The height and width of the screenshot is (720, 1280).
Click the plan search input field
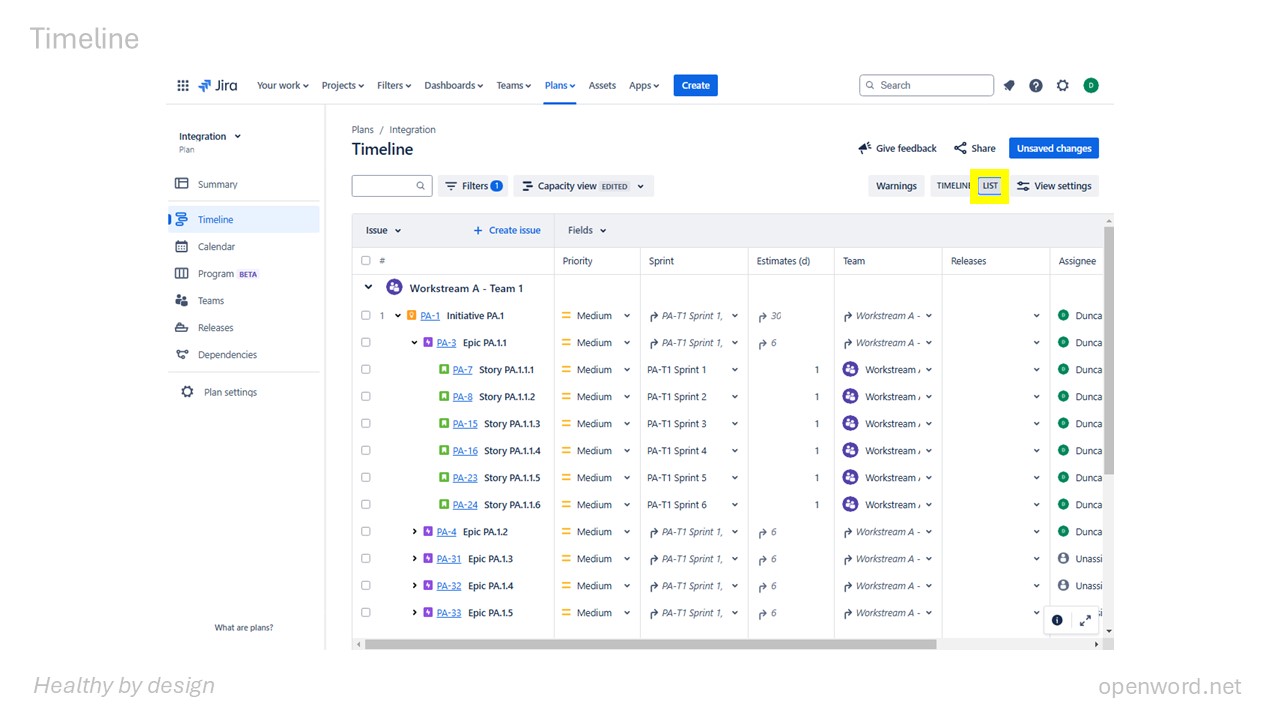392,186
